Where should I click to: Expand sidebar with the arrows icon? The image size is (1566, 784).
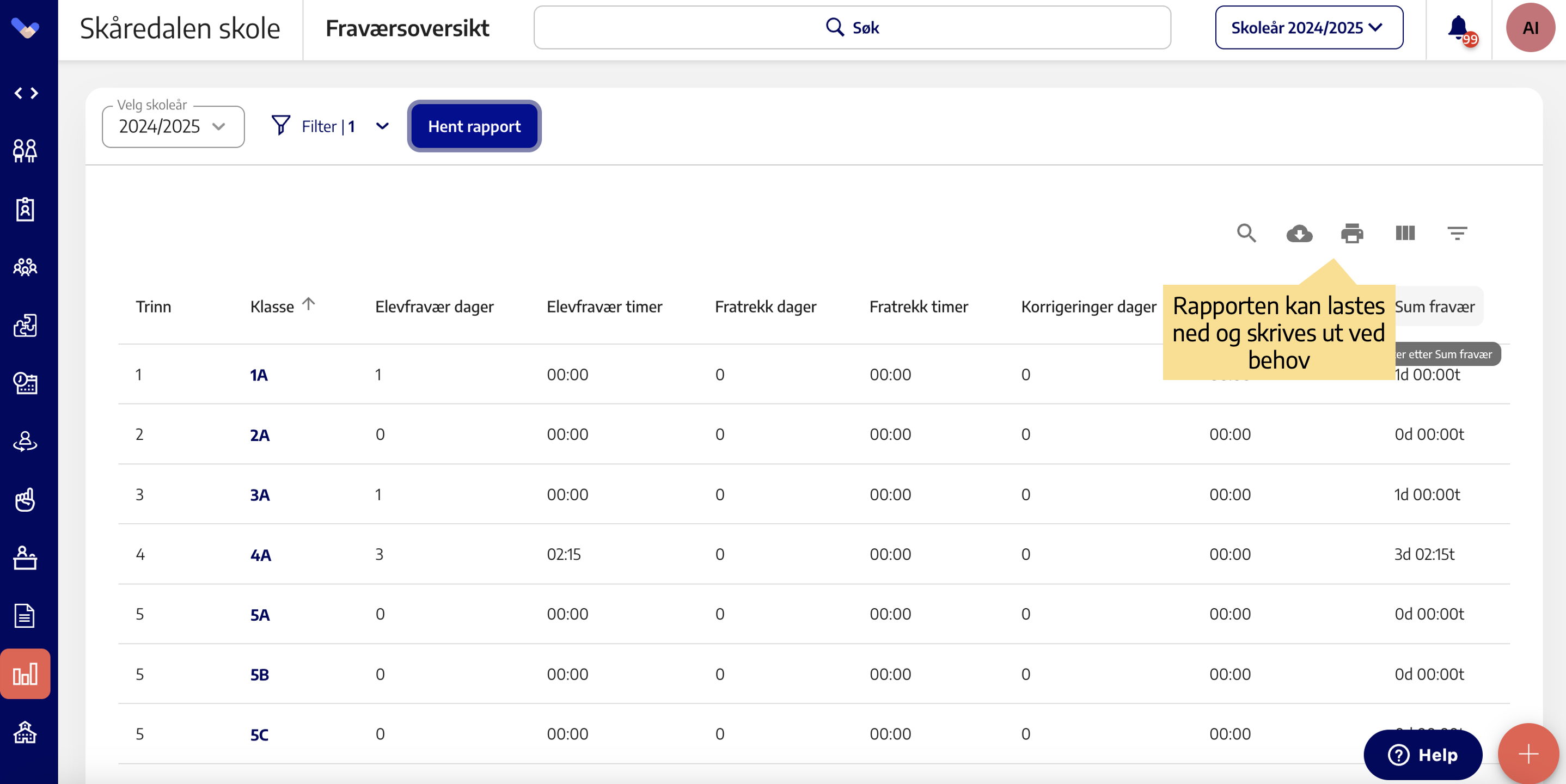coord(26,93)
